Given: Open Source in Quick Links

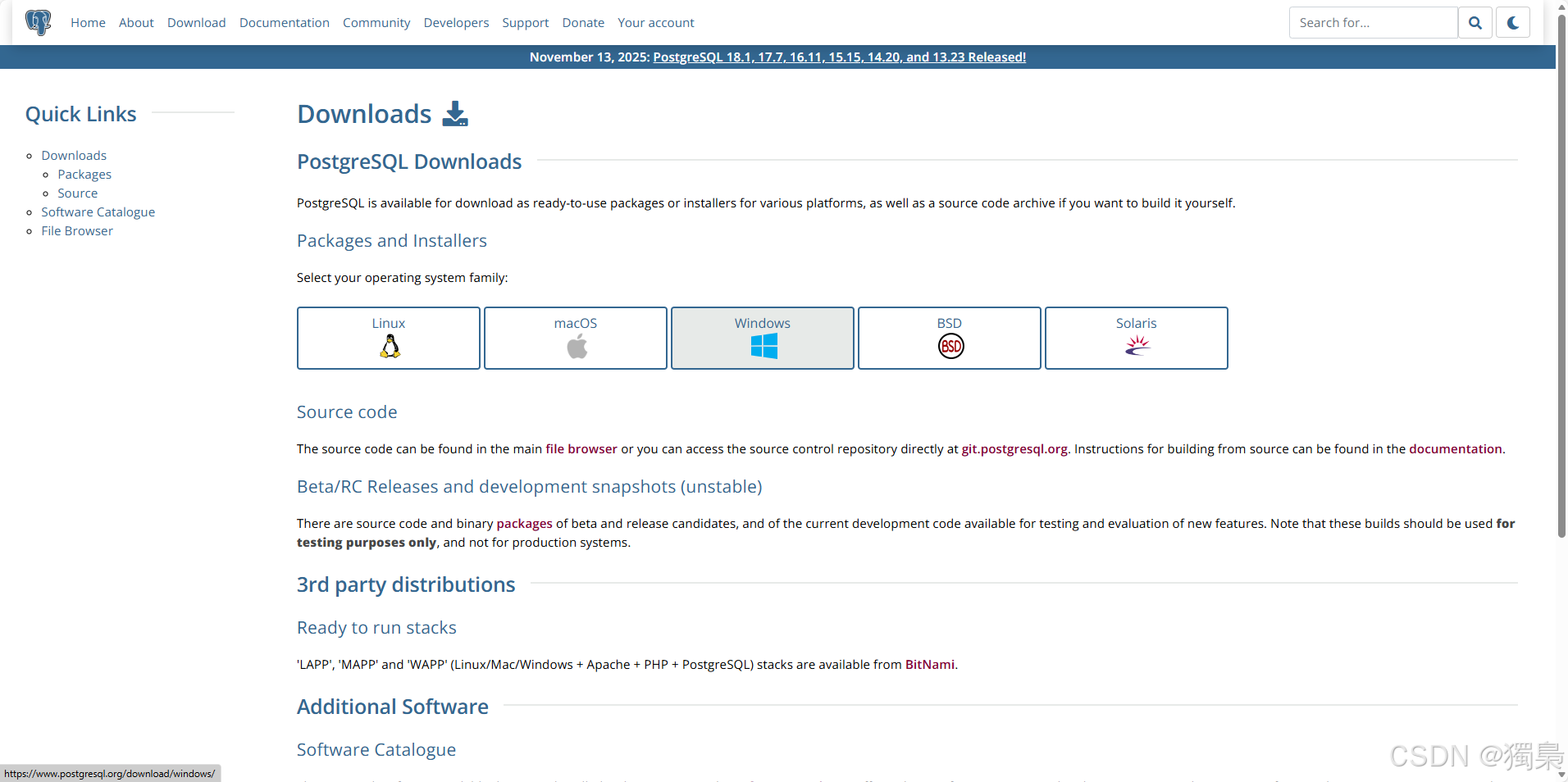Looking at the screenshot, I should (78, 193).
